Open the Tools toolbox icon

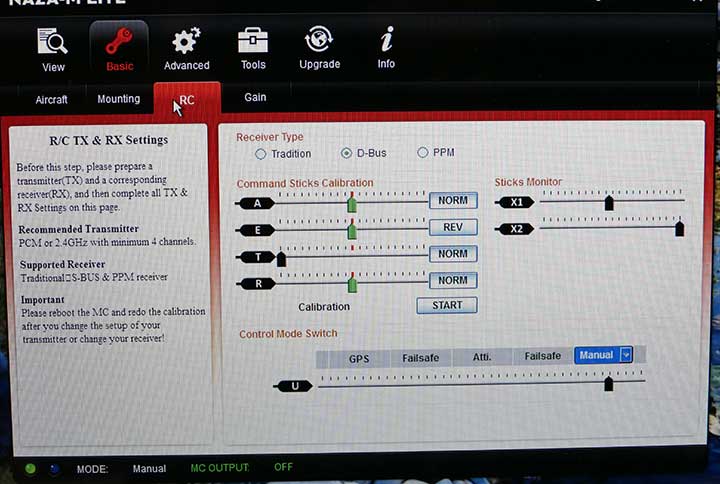coord(253,40)
